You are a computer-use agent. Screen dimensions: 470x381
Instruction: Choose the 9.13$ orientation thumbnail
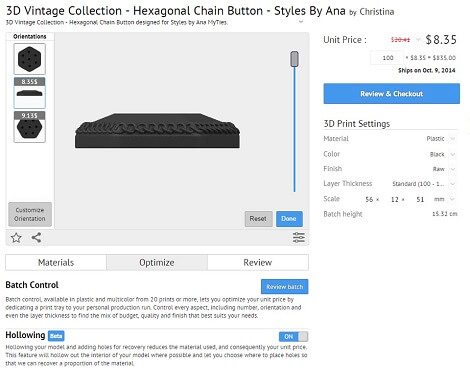click(x=30, y=127)
